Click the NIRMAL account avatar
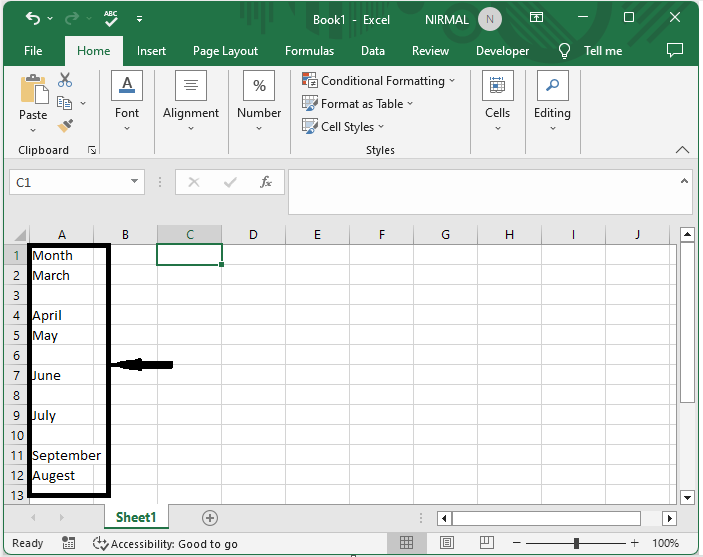Image resolution: width=703 pixels, height=557 pixels. click(x=490, y=19)
